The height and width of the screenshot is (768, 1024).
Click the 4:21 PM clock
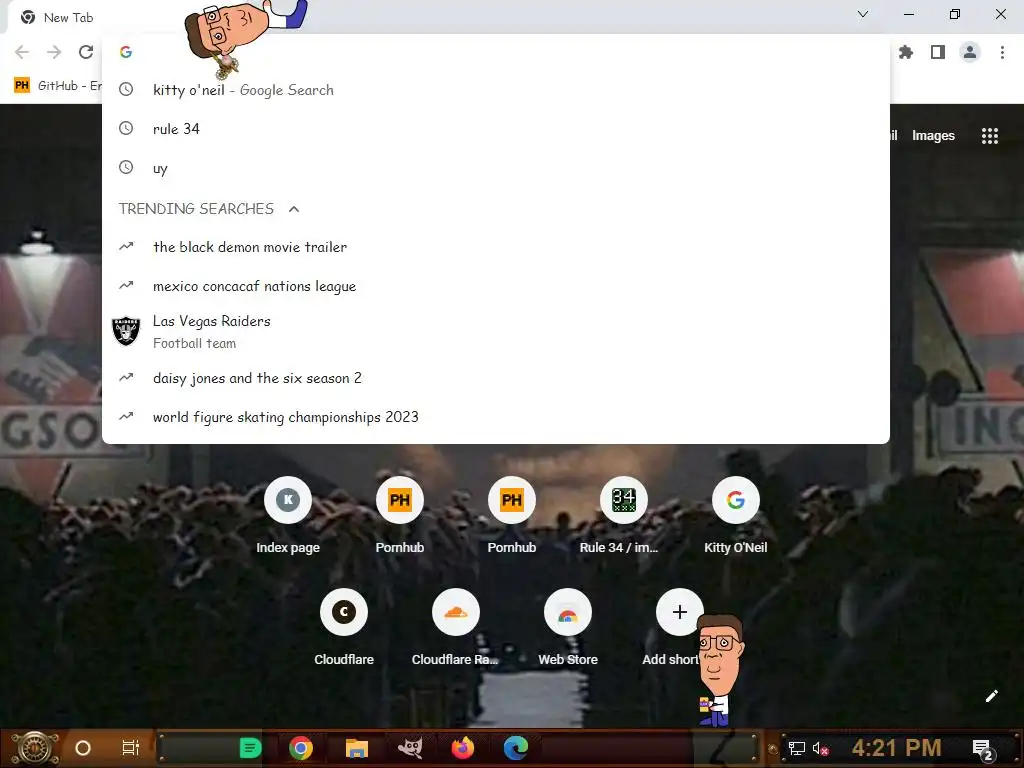pos(897,748)
